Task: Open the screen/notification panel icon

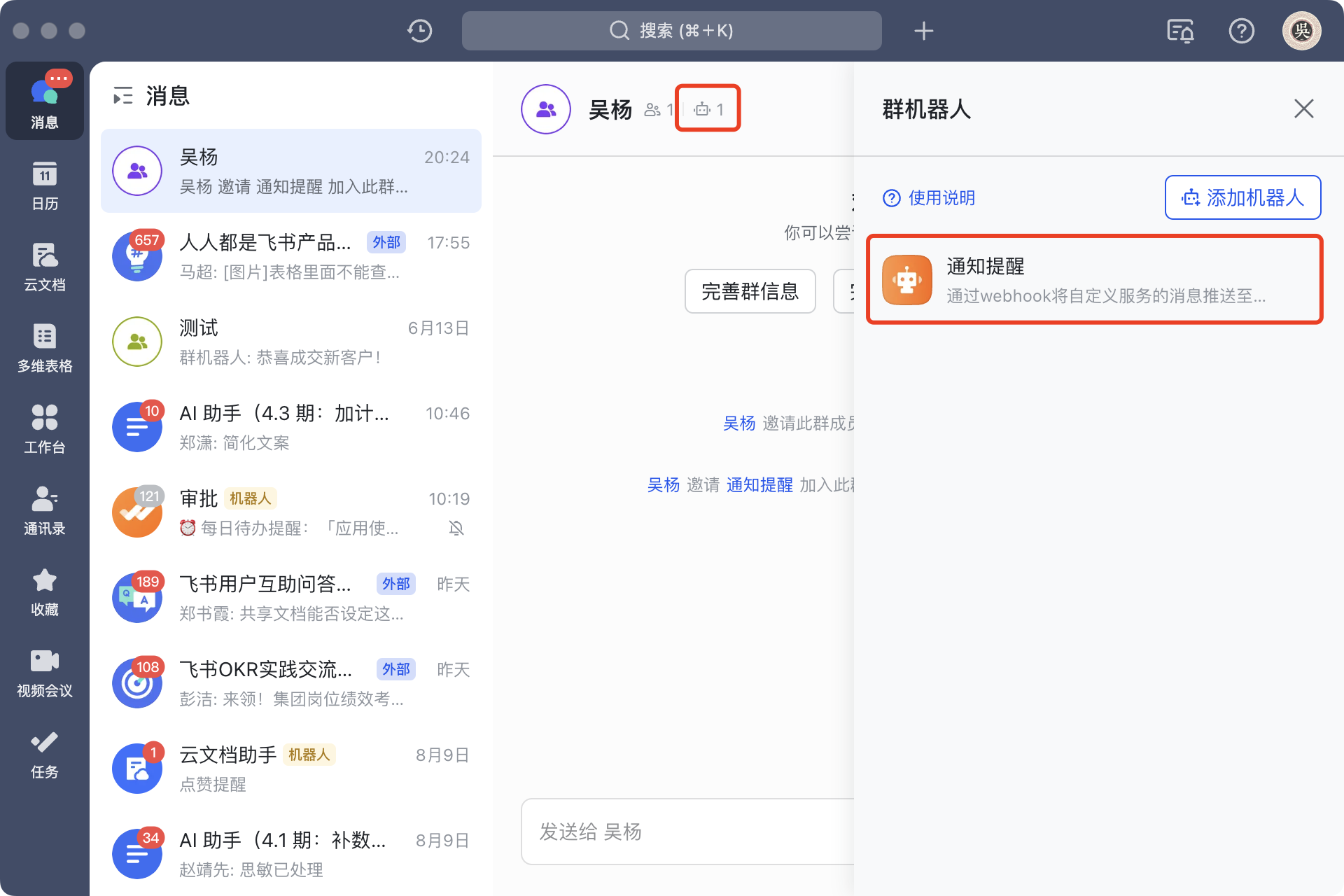Action: pos(1180,31)
